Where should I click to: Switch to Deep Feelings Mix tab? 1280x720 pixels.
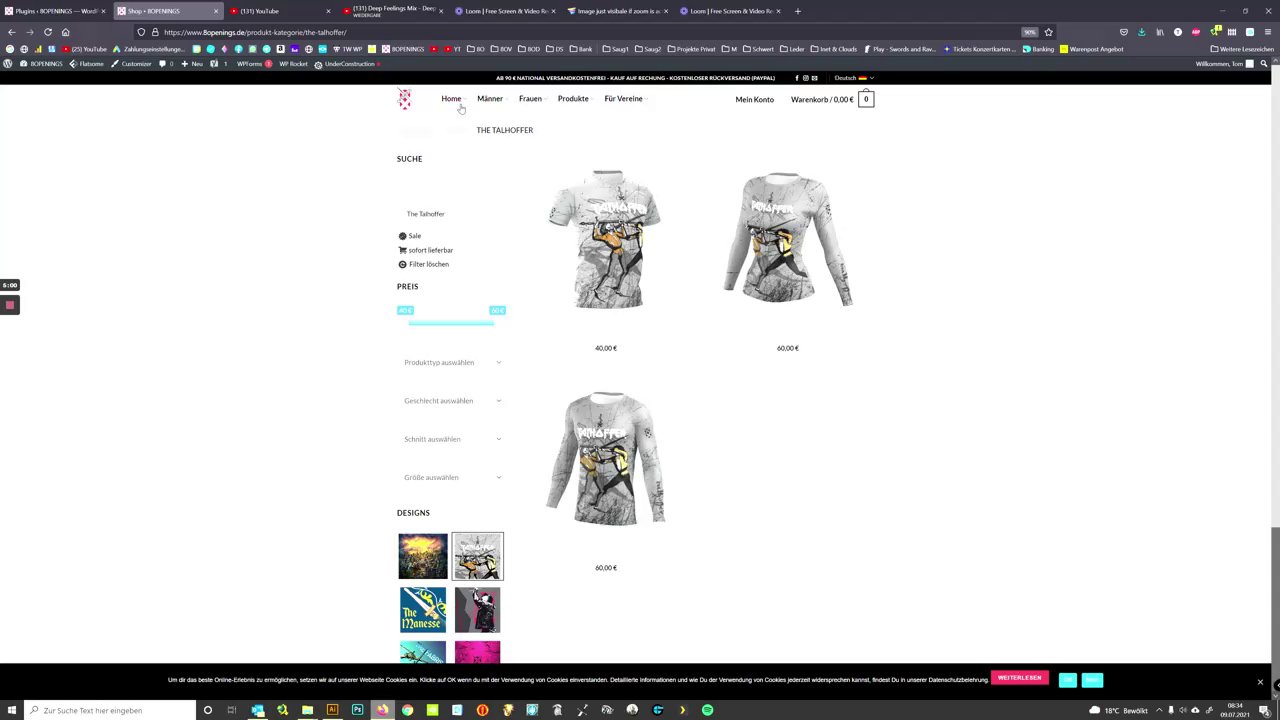pos(392,11)
